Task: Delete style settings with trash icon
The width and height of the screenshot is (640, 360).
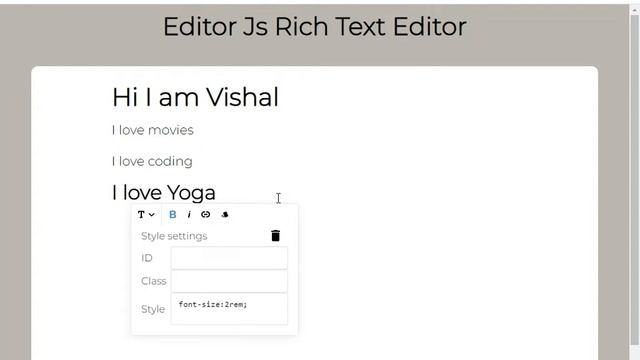Action: (276, 236)
